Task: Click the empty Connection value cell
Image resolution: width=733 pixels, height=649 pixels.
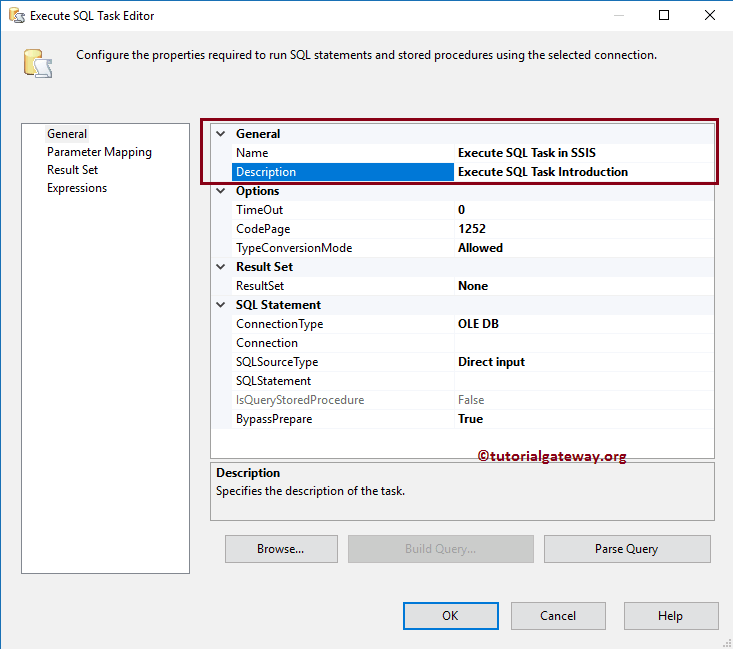Action: coord(584,343)
